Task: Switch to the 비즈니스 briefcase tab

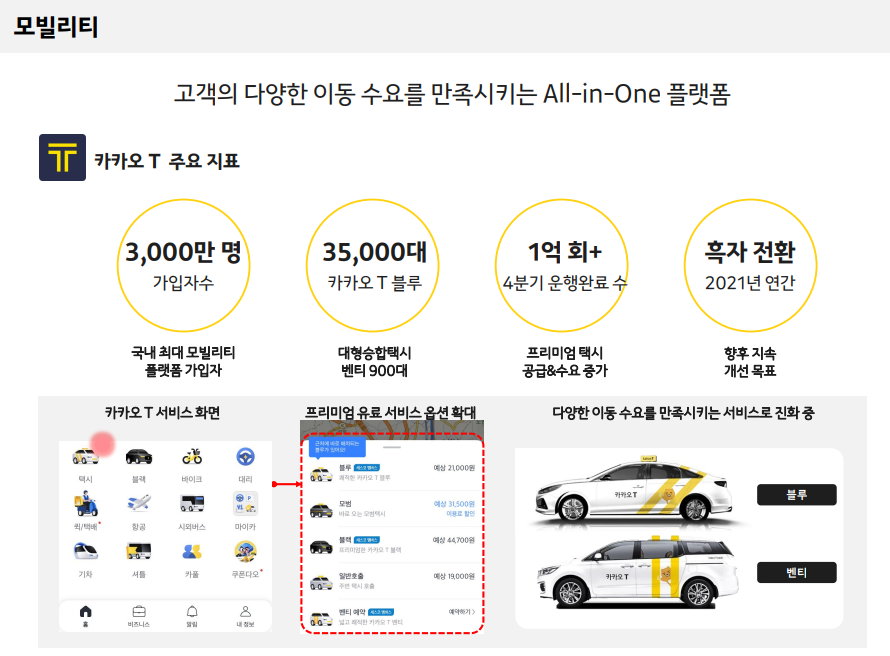Action: pos(138,616)
